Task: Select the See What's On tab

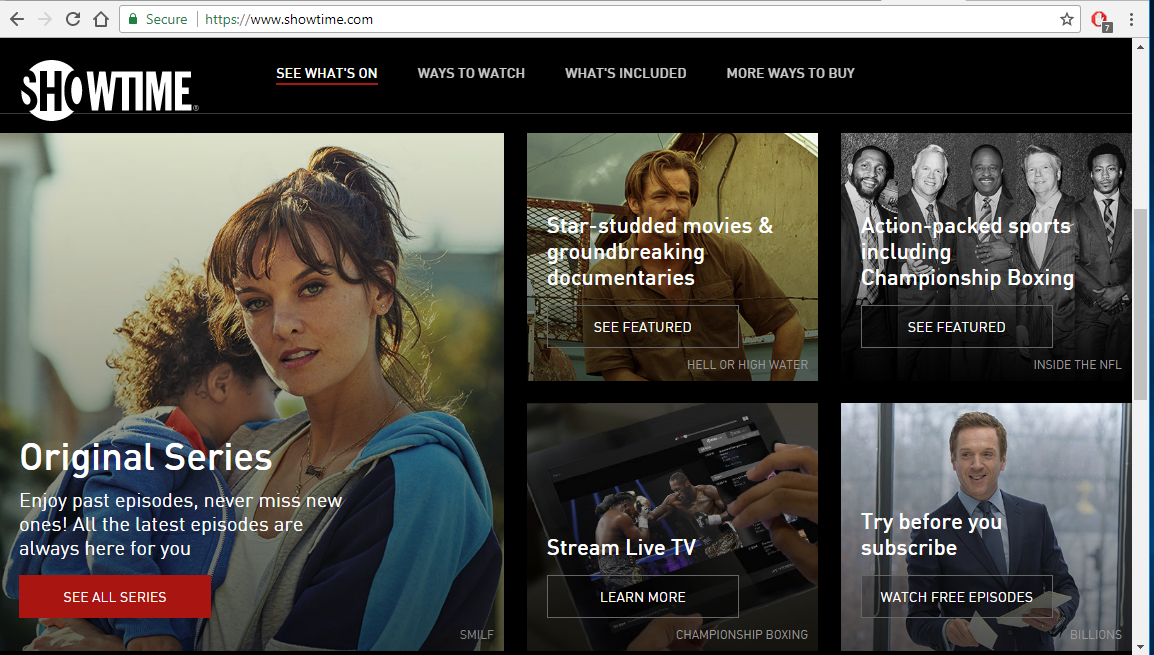Action: pyautogui.click(x=327, y=74)
